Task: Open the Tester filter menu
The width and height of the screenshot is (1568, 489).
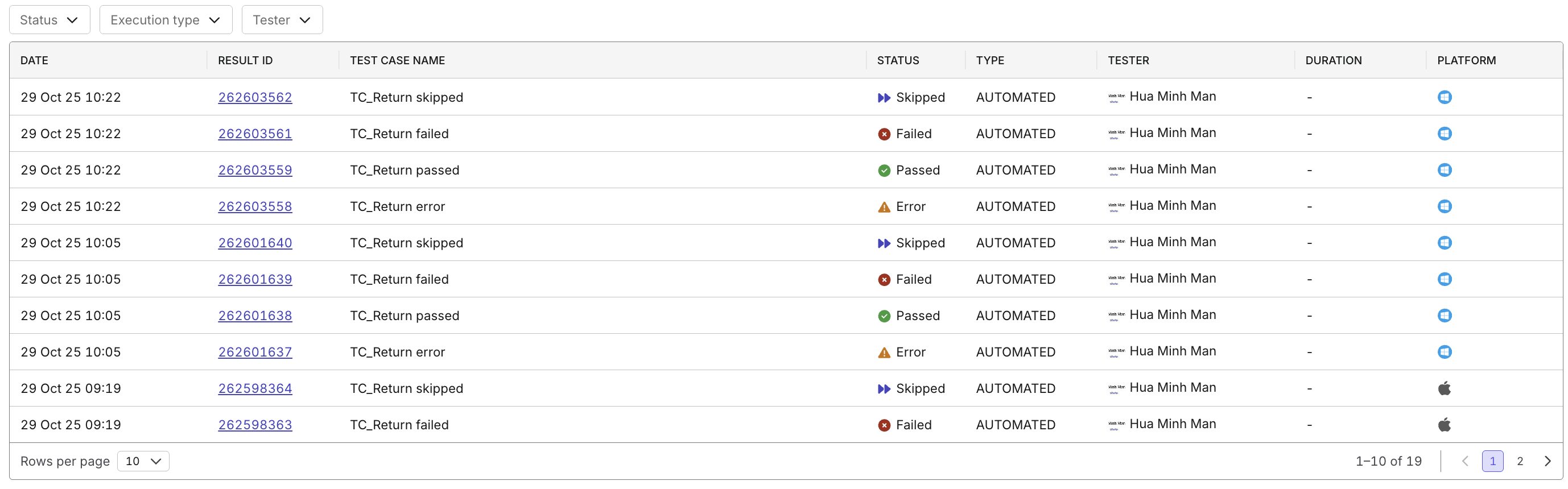Action: (x=281, y=19)
